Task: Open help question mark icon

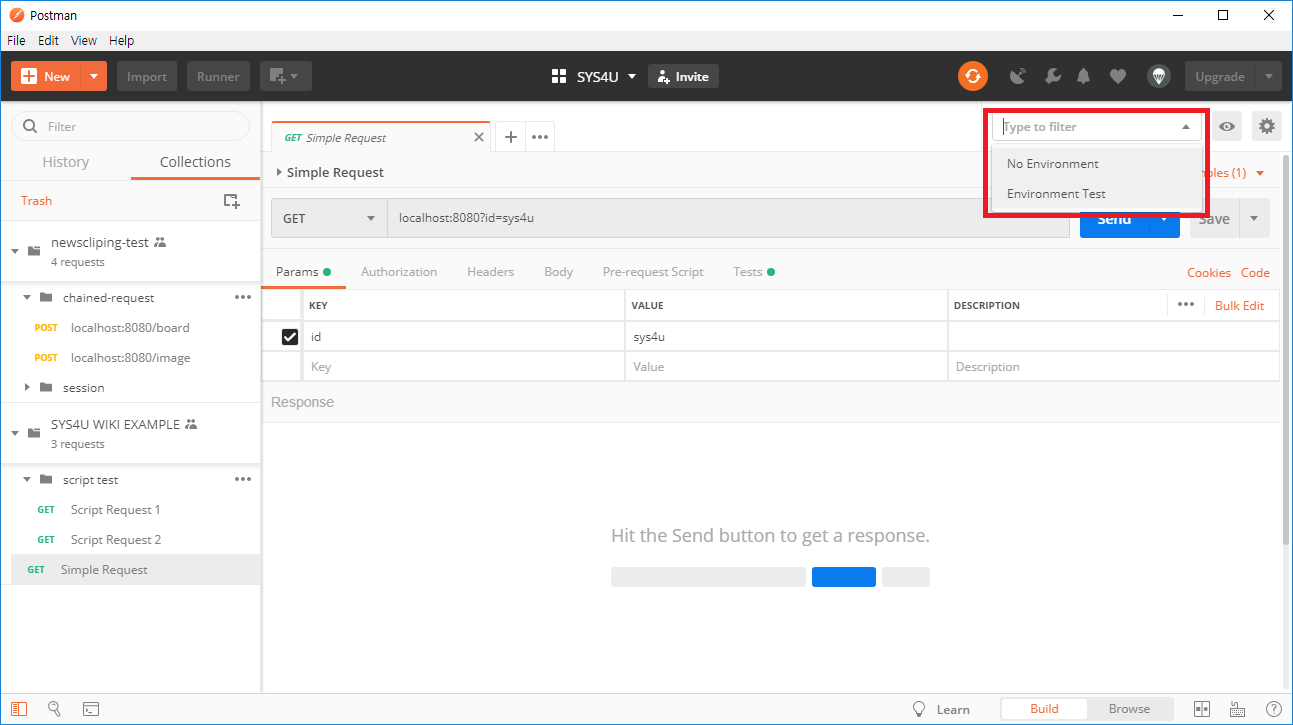Action: click(x=1273, y=709)
